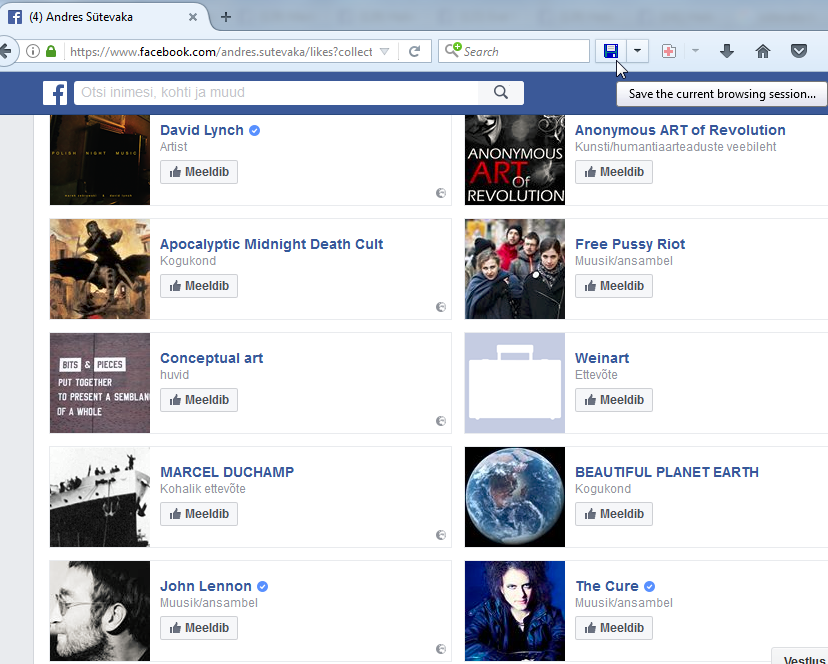The image size is (828, 664).
Task: Open the David Lynch thumbnail image
Action: [100, 160]
